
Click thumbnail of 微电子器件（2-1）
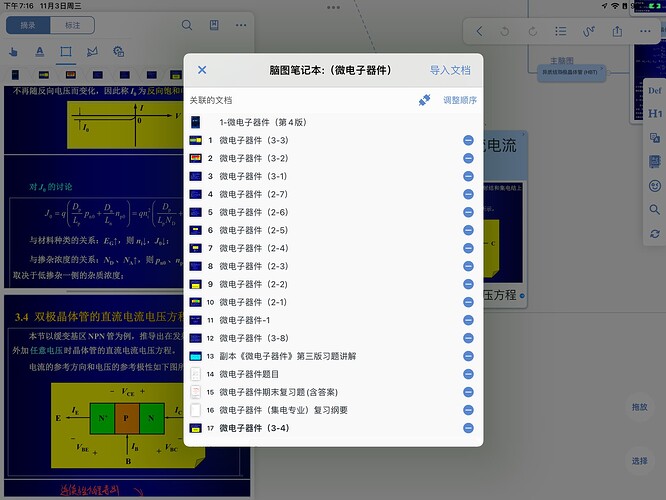(x=195, y=302)
